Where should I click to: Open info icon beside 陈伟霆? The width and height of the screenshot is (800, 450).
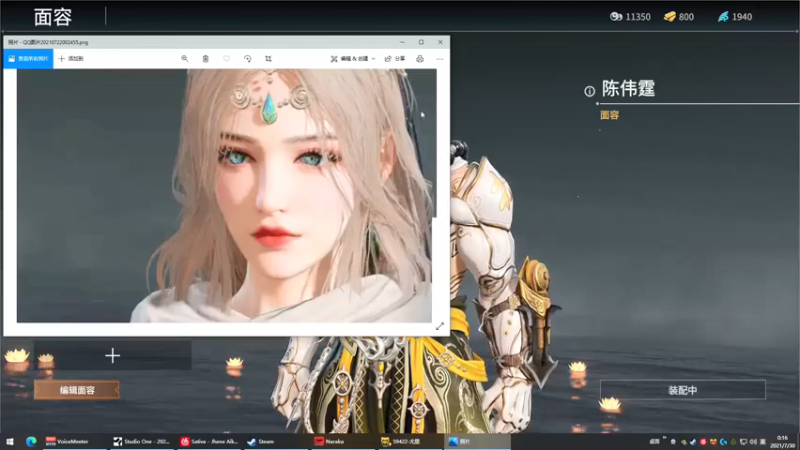589,91
